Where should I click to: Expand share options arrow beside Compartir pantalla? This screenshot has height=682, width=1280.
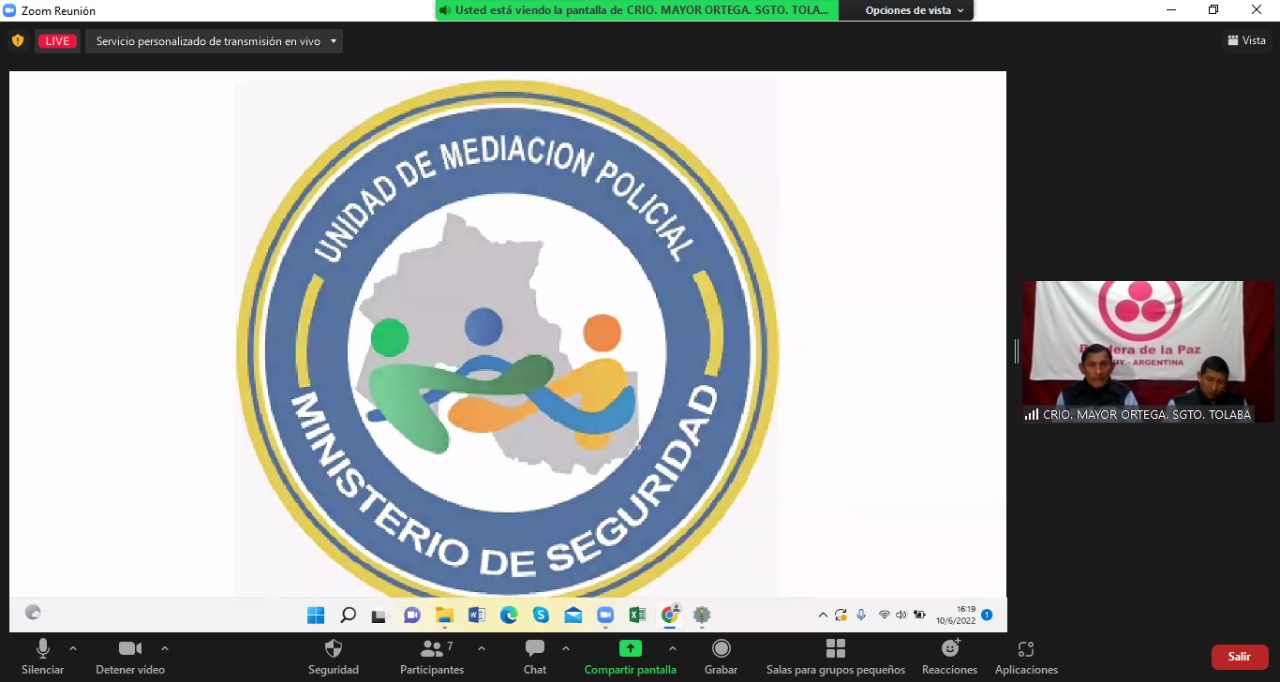[672, 648]
